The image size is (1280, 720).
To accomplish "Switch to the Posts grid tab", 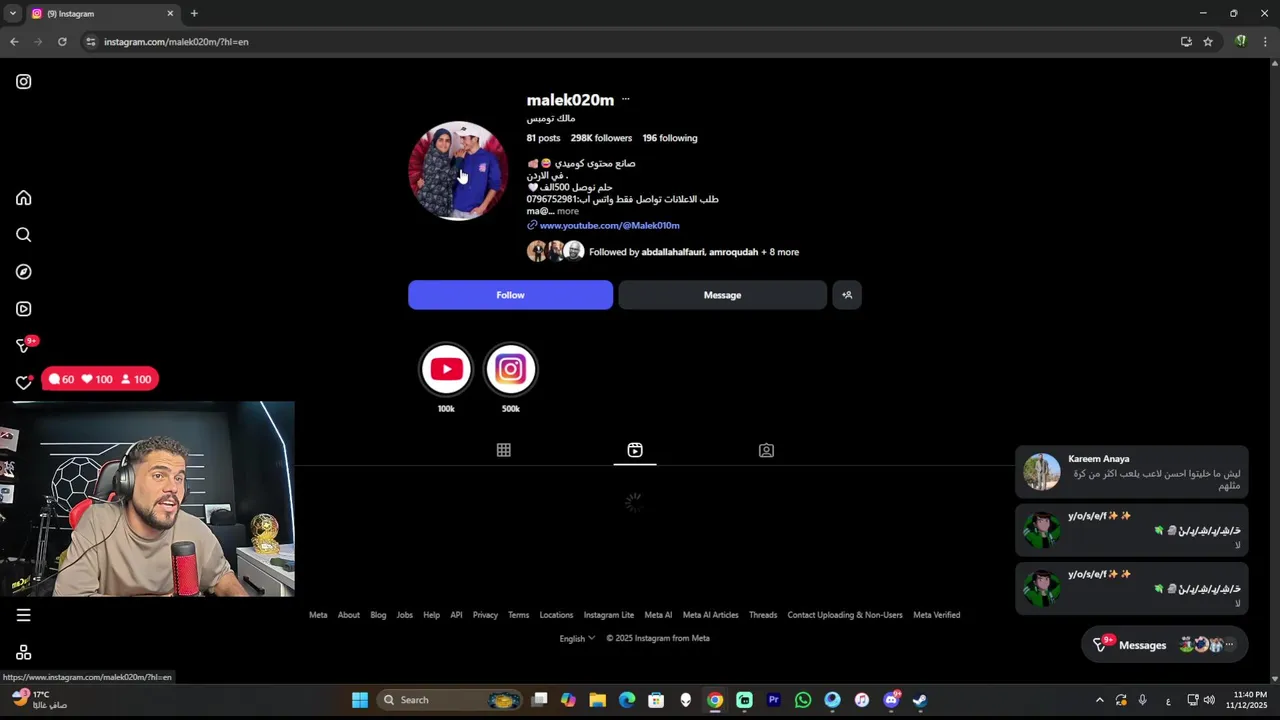I will pyautogui.click(x=504, y=450).
